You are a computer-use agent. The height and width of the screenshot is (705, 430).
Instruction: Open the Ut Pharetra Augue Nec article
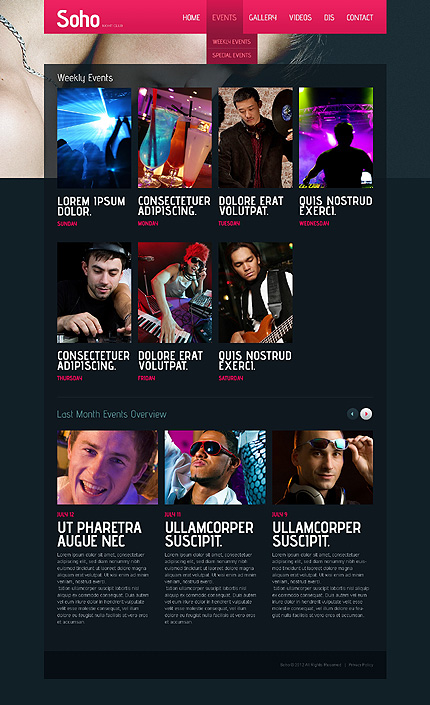(99, 534)
